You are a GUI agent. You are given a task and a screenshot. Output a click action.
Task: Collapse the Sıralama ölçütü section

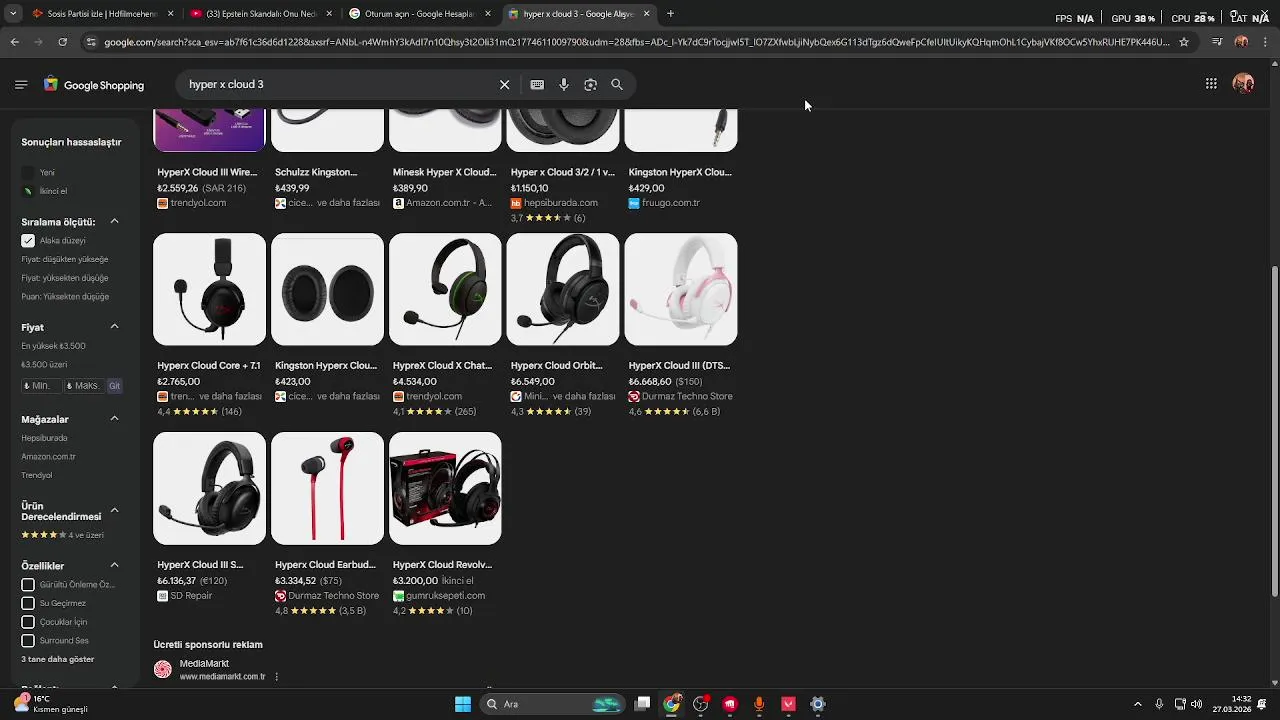point(114,221)
